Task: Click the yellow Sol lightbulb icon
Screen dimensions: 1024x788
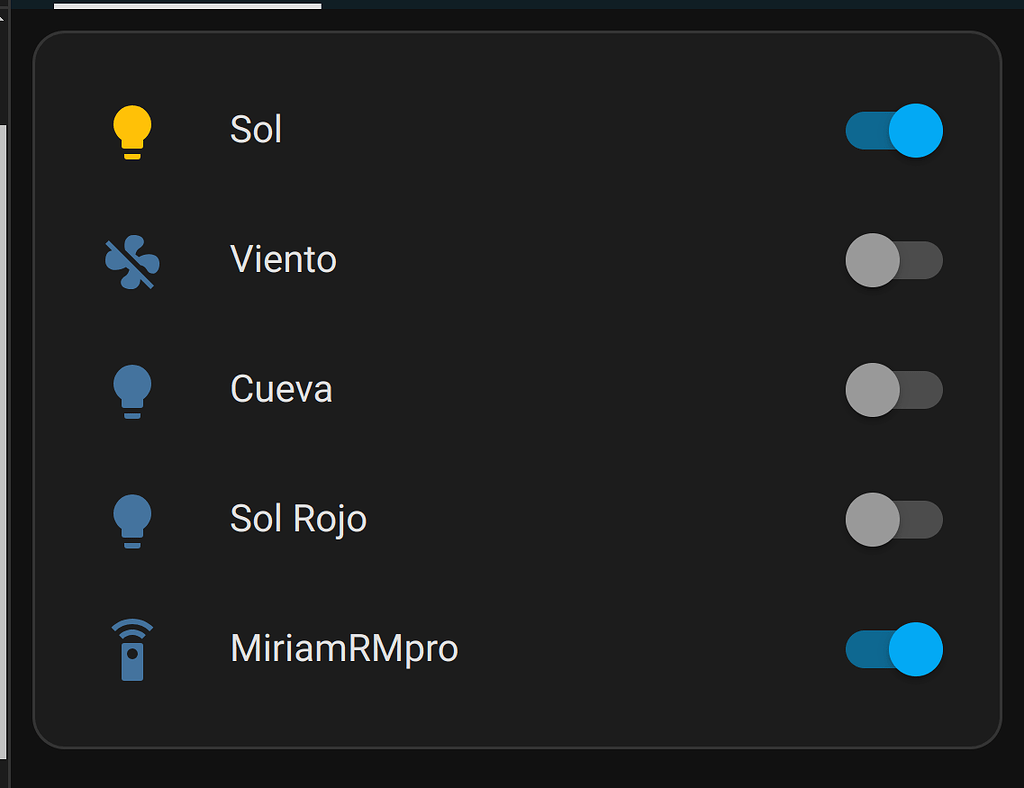Action: click(x=131, y=130)
